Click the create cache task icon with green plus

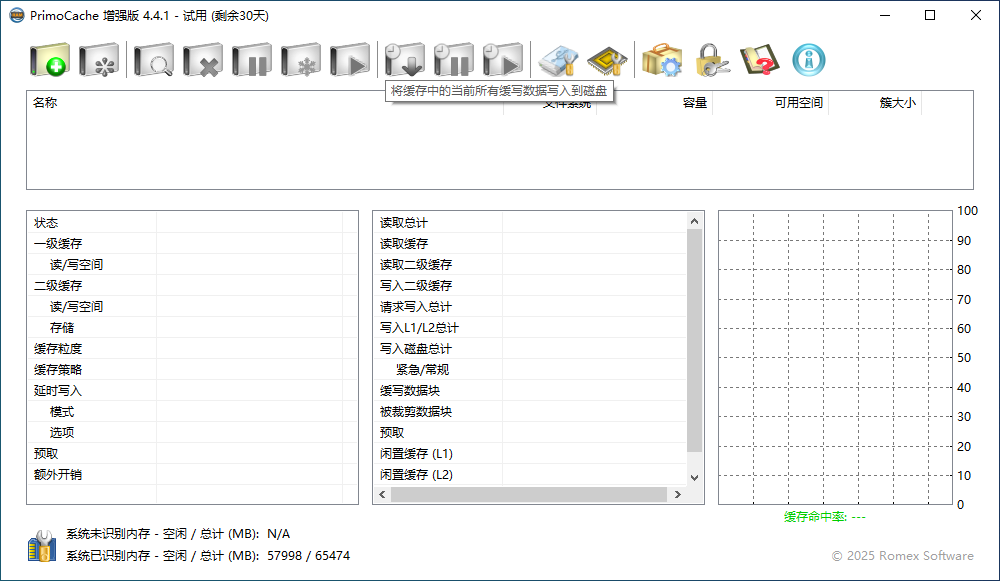pyautogui.click(x=49, y=61)
